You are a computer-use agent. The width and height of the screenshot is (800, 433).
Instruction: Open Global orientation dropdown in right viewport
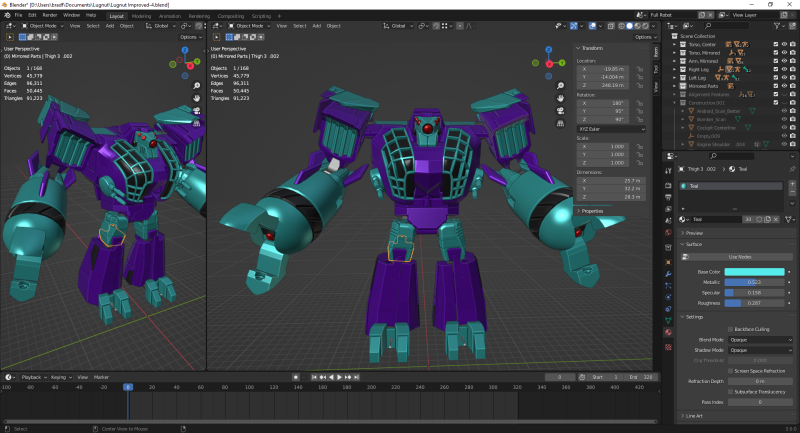tap(398, 26)
